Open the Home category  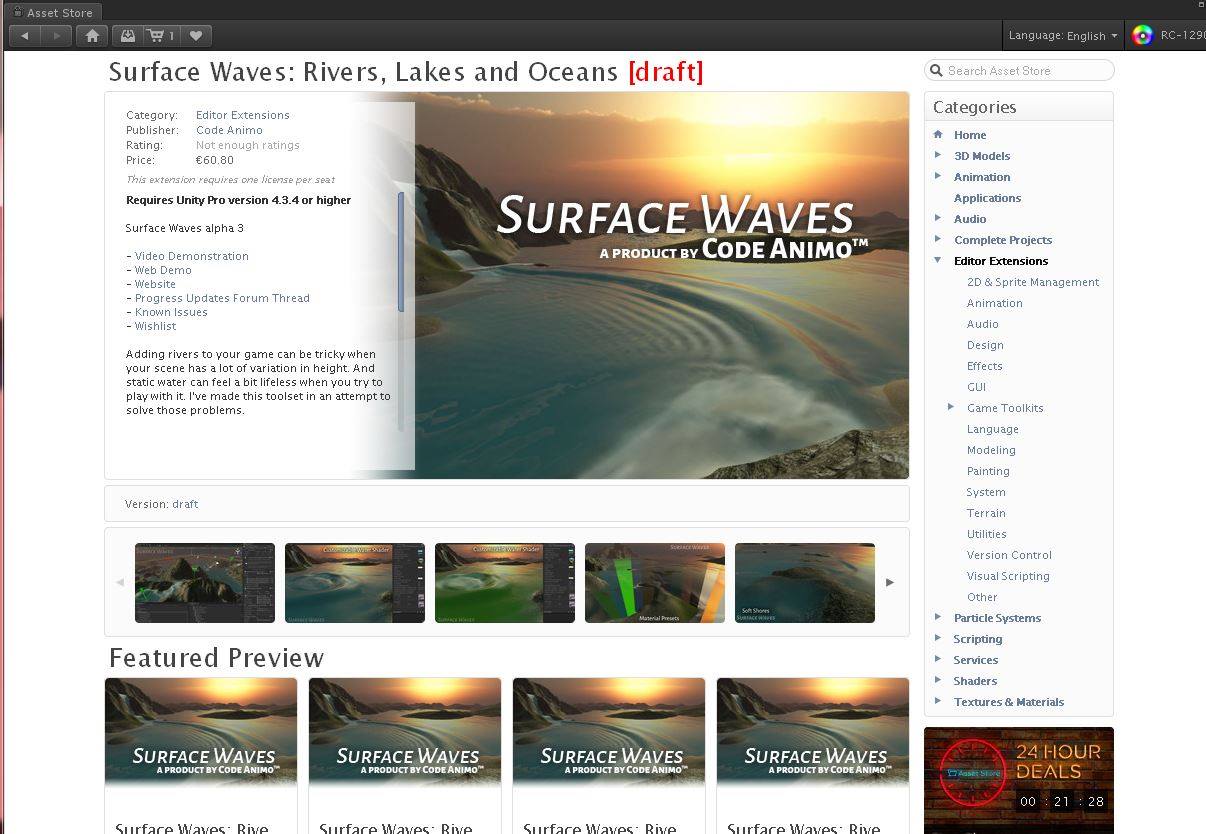pyautogui.click(x=970, y=135)
